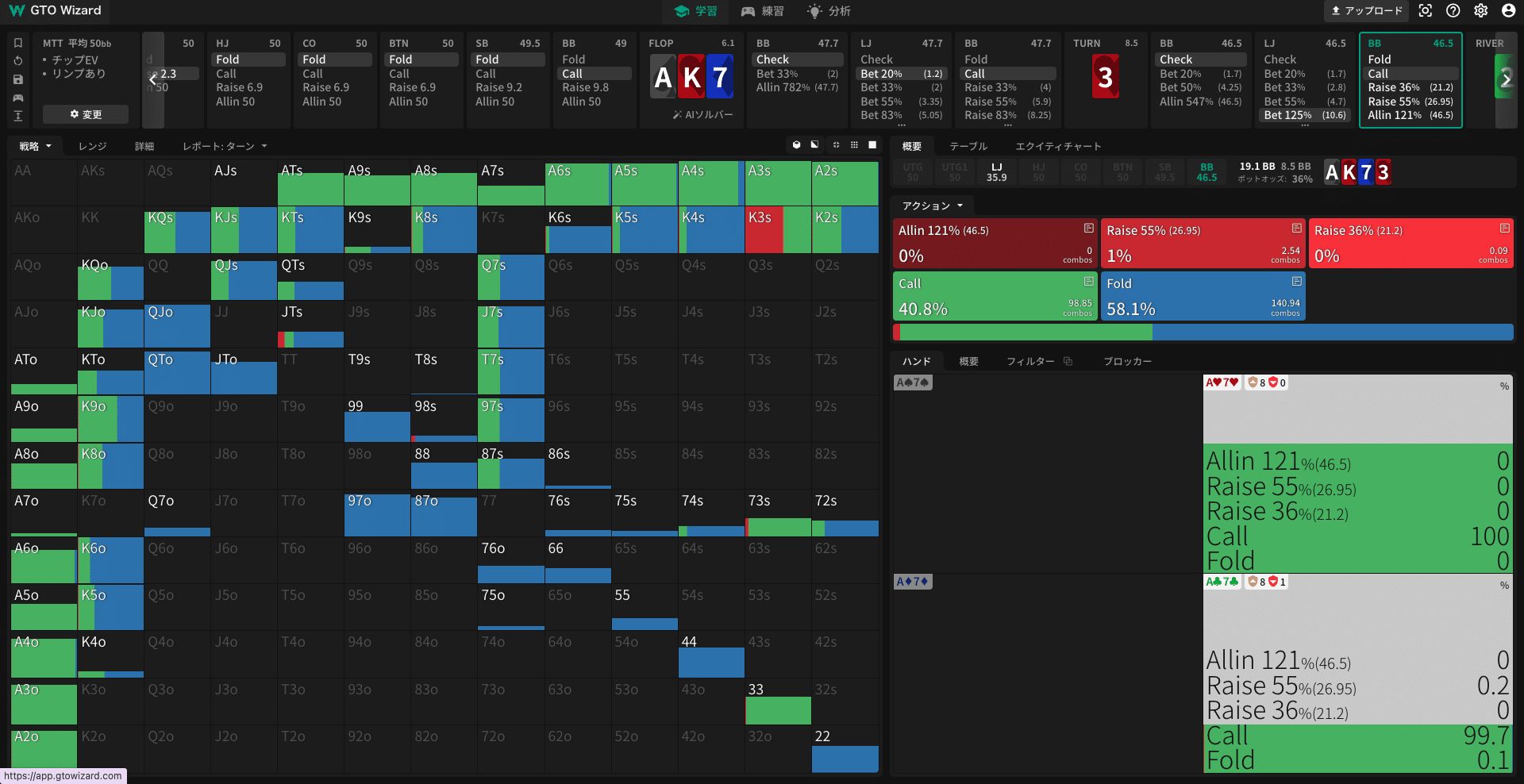
Task: Open the アクション dropdown
Action: pyautogui.click(x=932, y=206)
